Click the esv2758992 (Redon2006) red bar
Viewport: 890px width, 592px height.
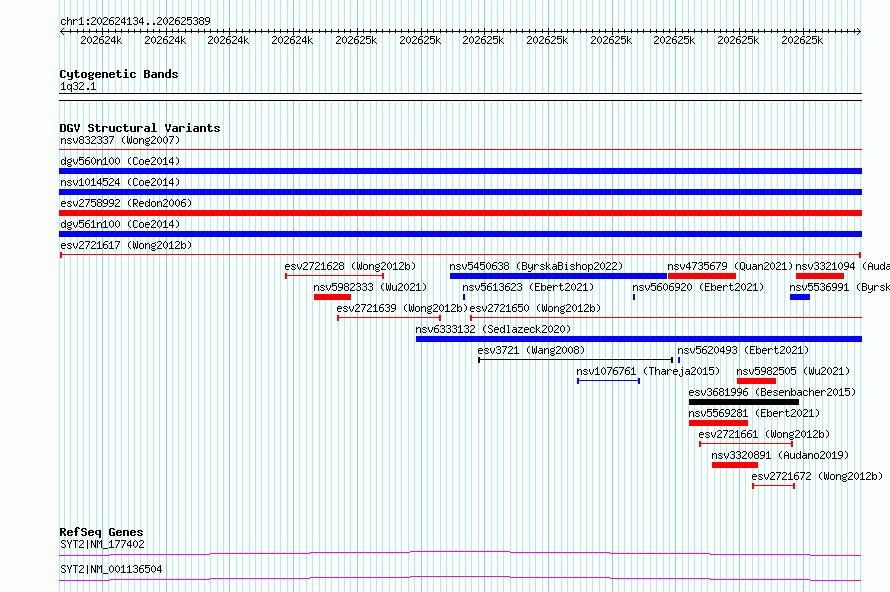(x=460, y=213)
